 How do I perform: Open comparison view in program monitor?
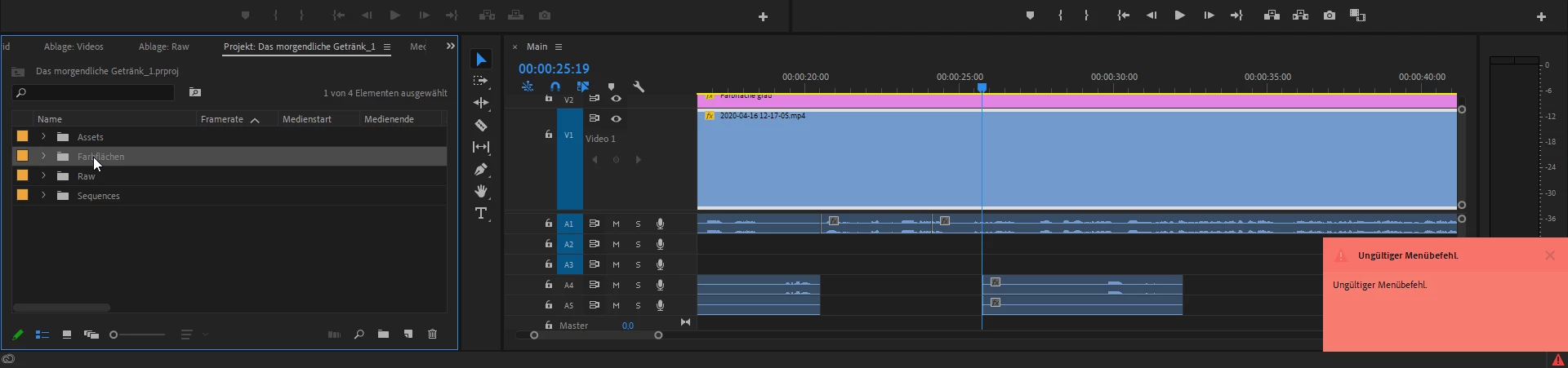click(1357, 16)
